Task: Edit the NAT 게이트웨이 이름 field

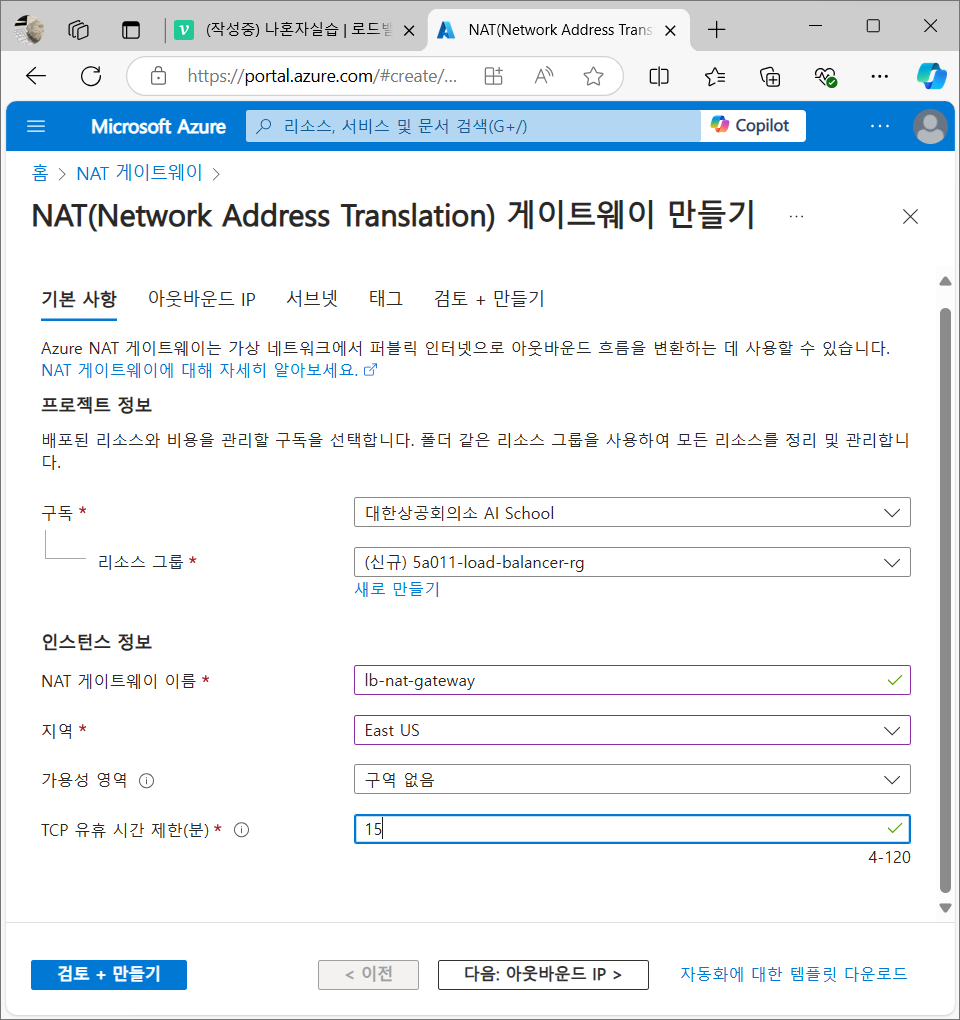Action: point(632,680)
